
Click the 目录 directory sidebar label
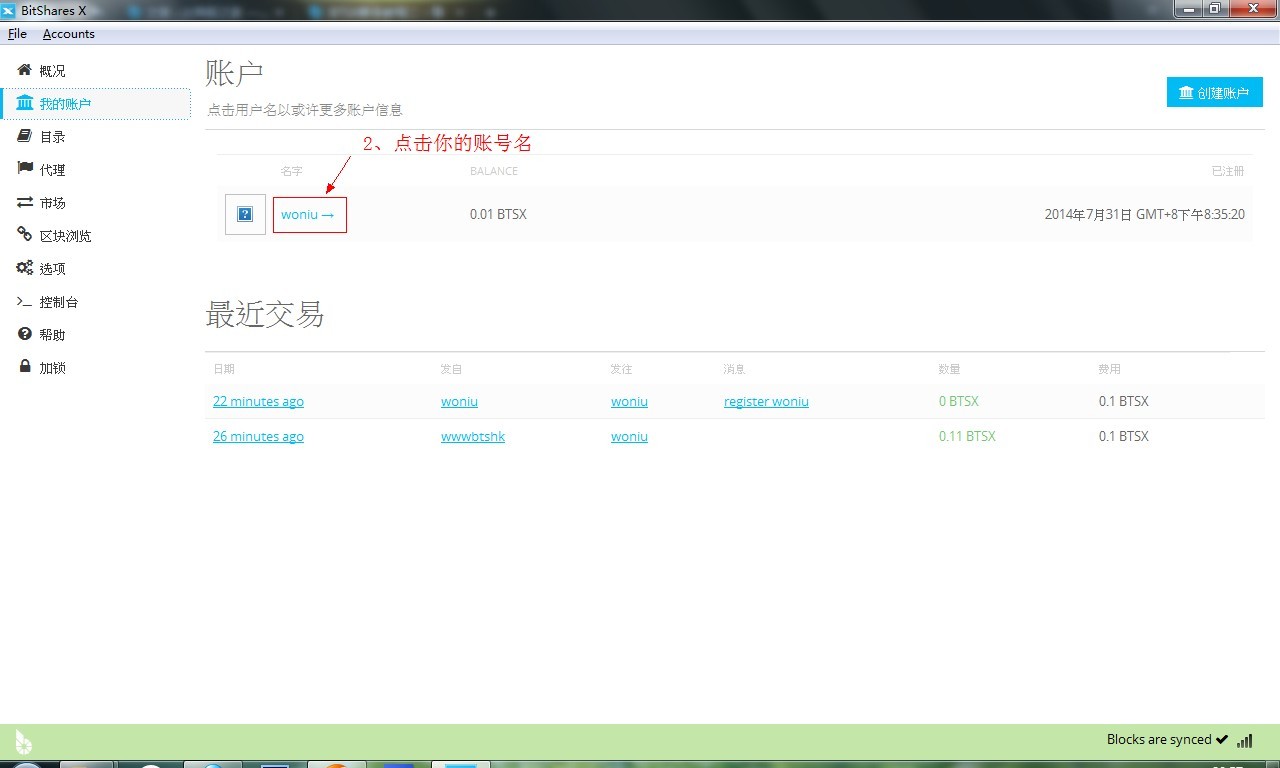pos(52,137)
